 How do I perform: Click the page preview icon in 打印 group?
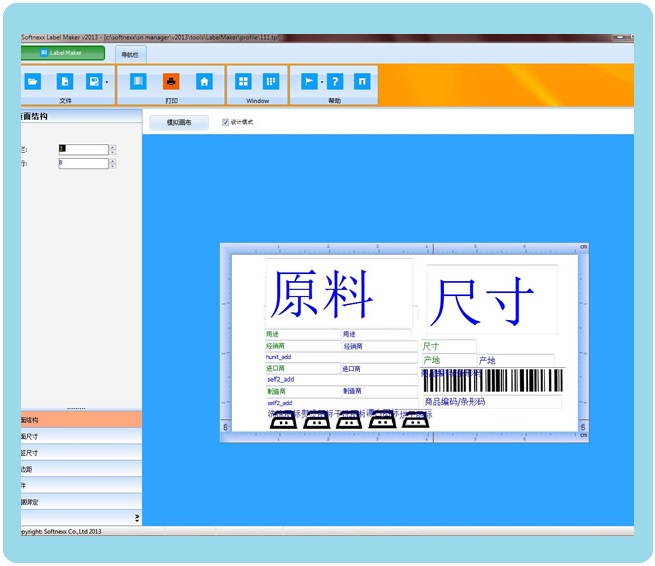tap(138, 81)
